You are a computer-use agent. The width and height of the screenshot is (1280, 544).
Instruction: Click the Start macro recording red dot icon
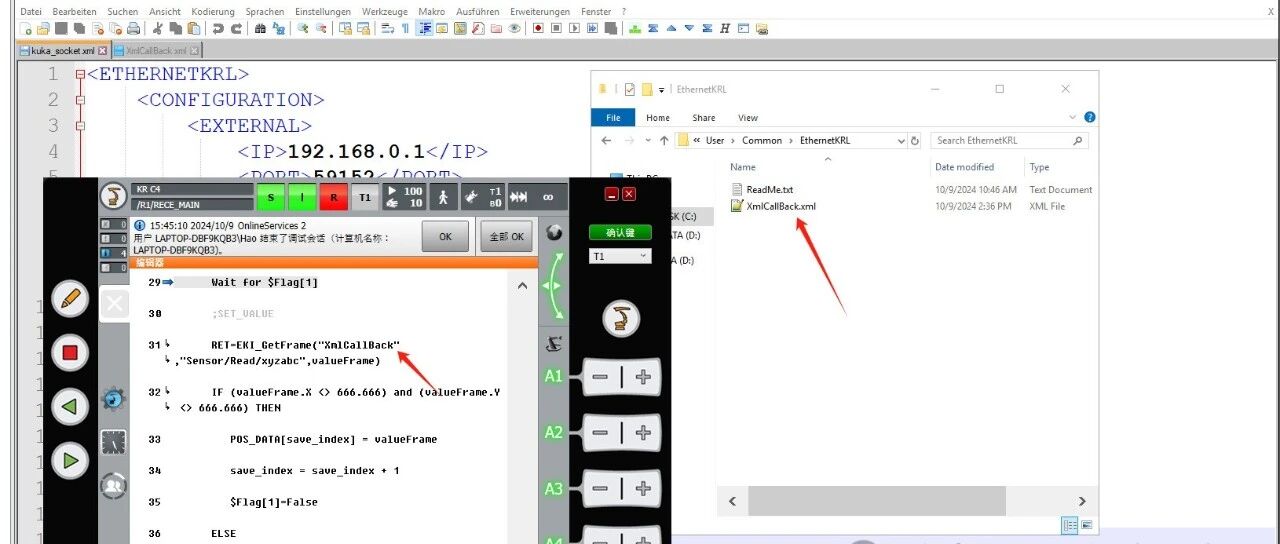point(538,29)
